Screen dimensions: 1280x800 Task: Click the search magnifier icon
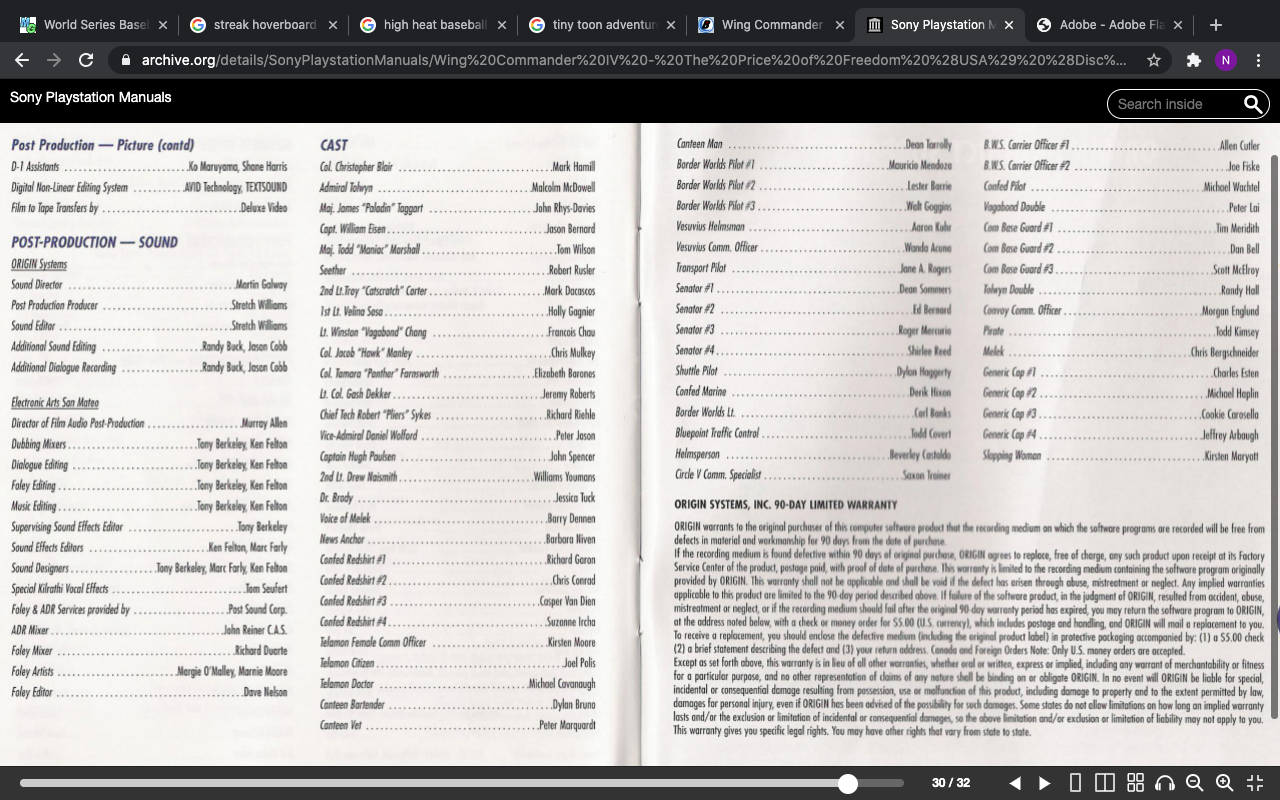coord(1252,104)
